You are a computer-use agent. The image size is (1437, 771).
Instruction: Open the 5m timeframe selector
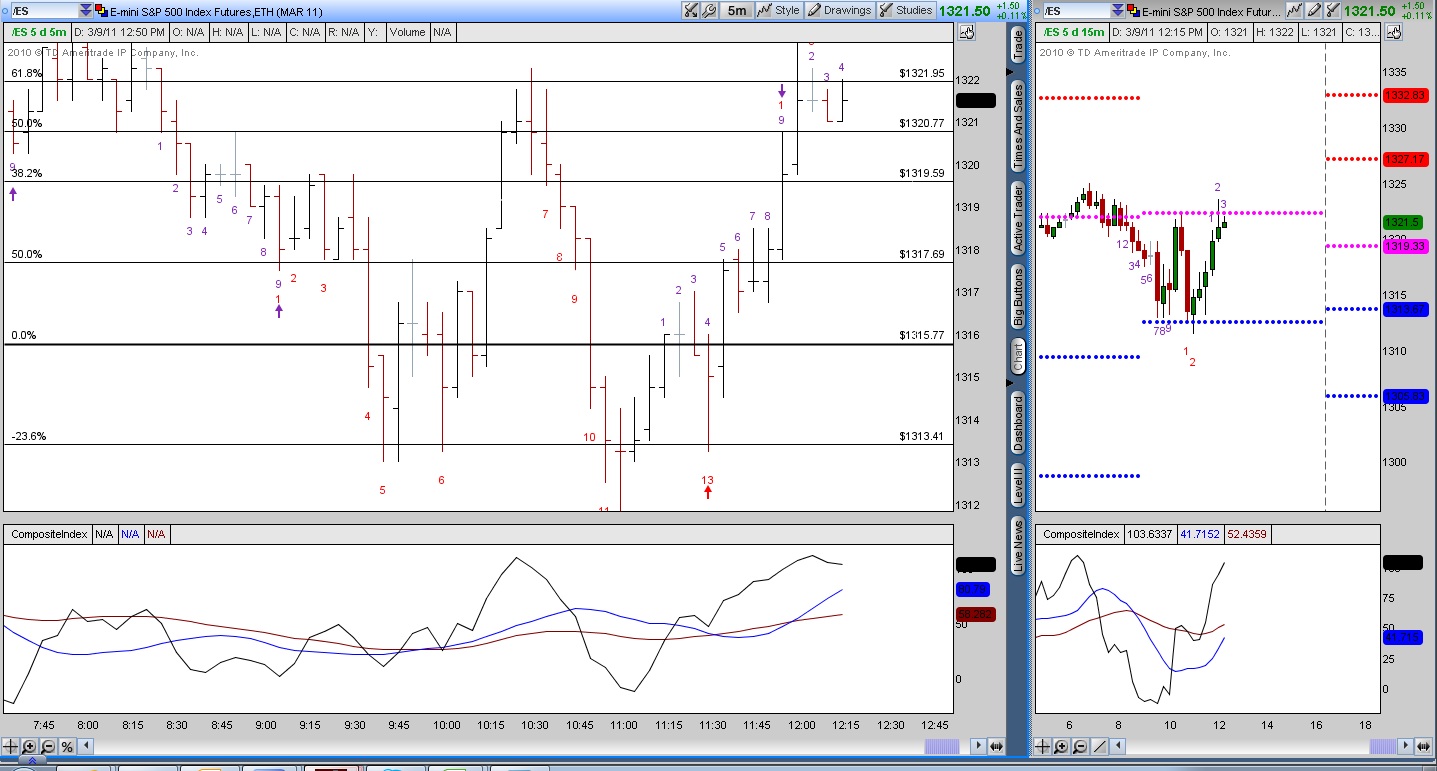[x=737, y=10]
